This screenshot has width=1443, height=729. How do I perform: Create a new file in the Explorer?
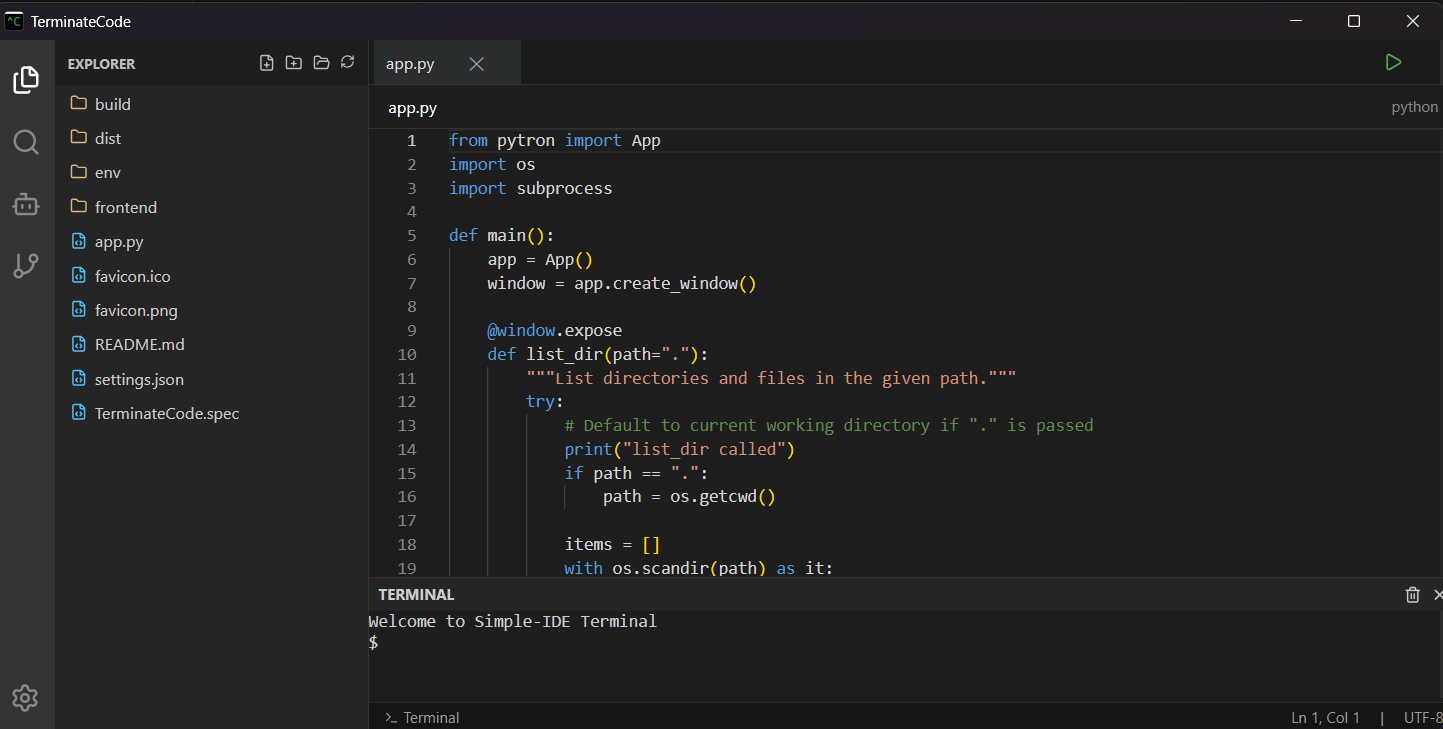(266, 61)
